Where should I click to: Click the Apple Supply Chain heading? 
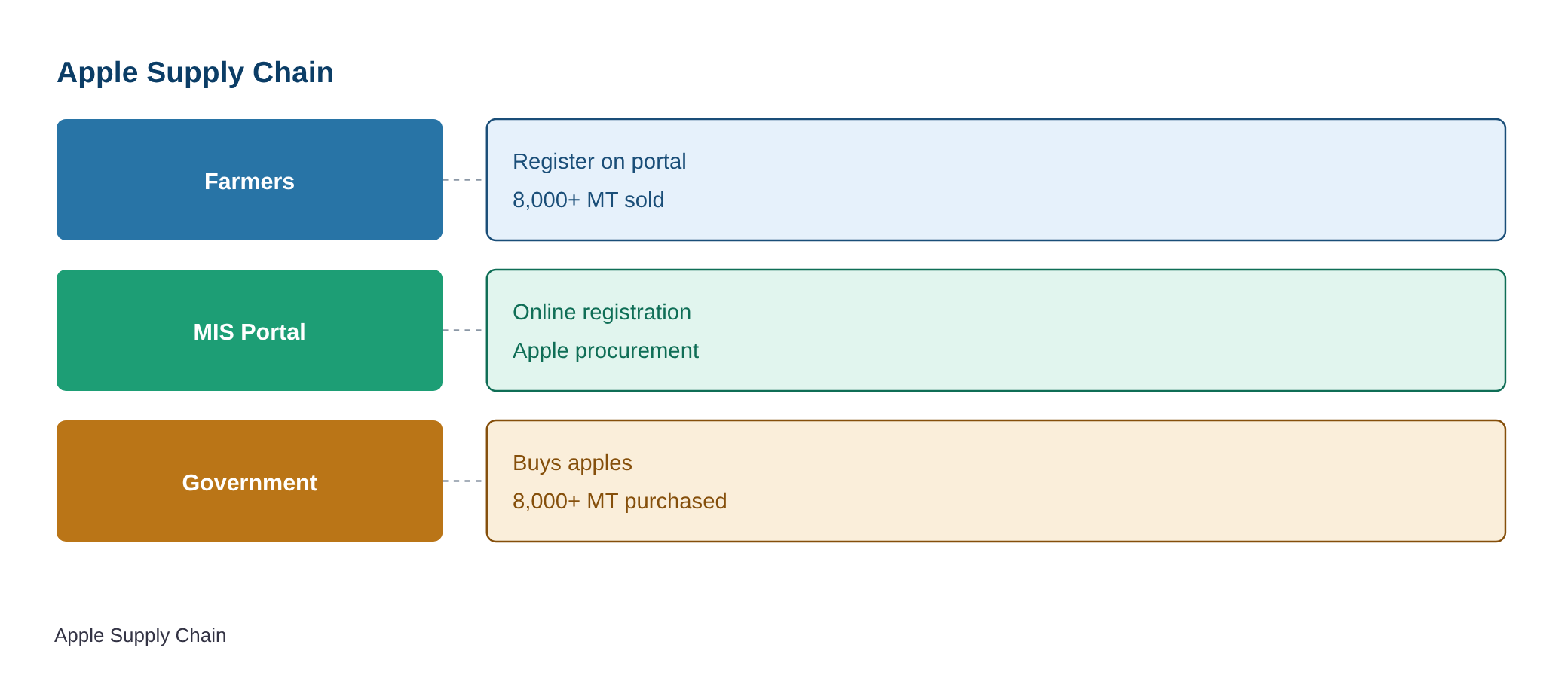[x=195, y=72]
